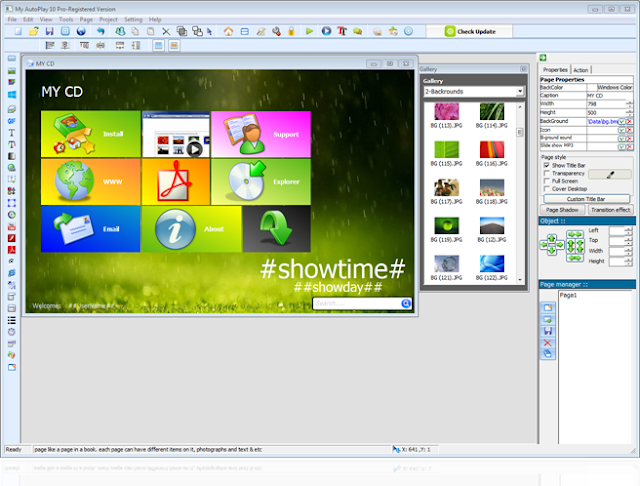Click the Home house toolbar icon
Viewport: 640px width, 486px height.
click(229, 31)
